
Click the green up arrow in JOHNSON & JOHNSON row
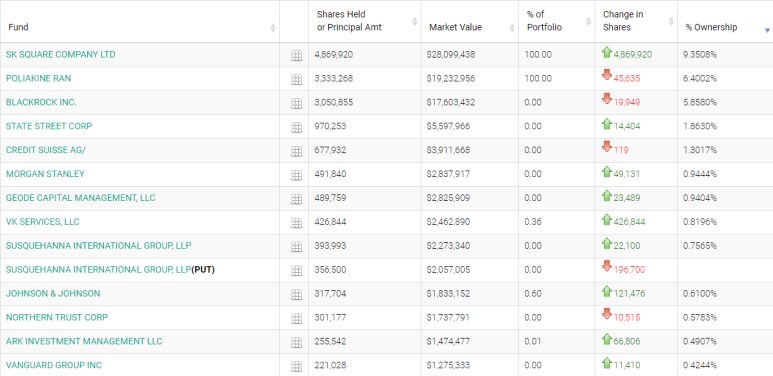pyautogui.click(x=607, y=292)
